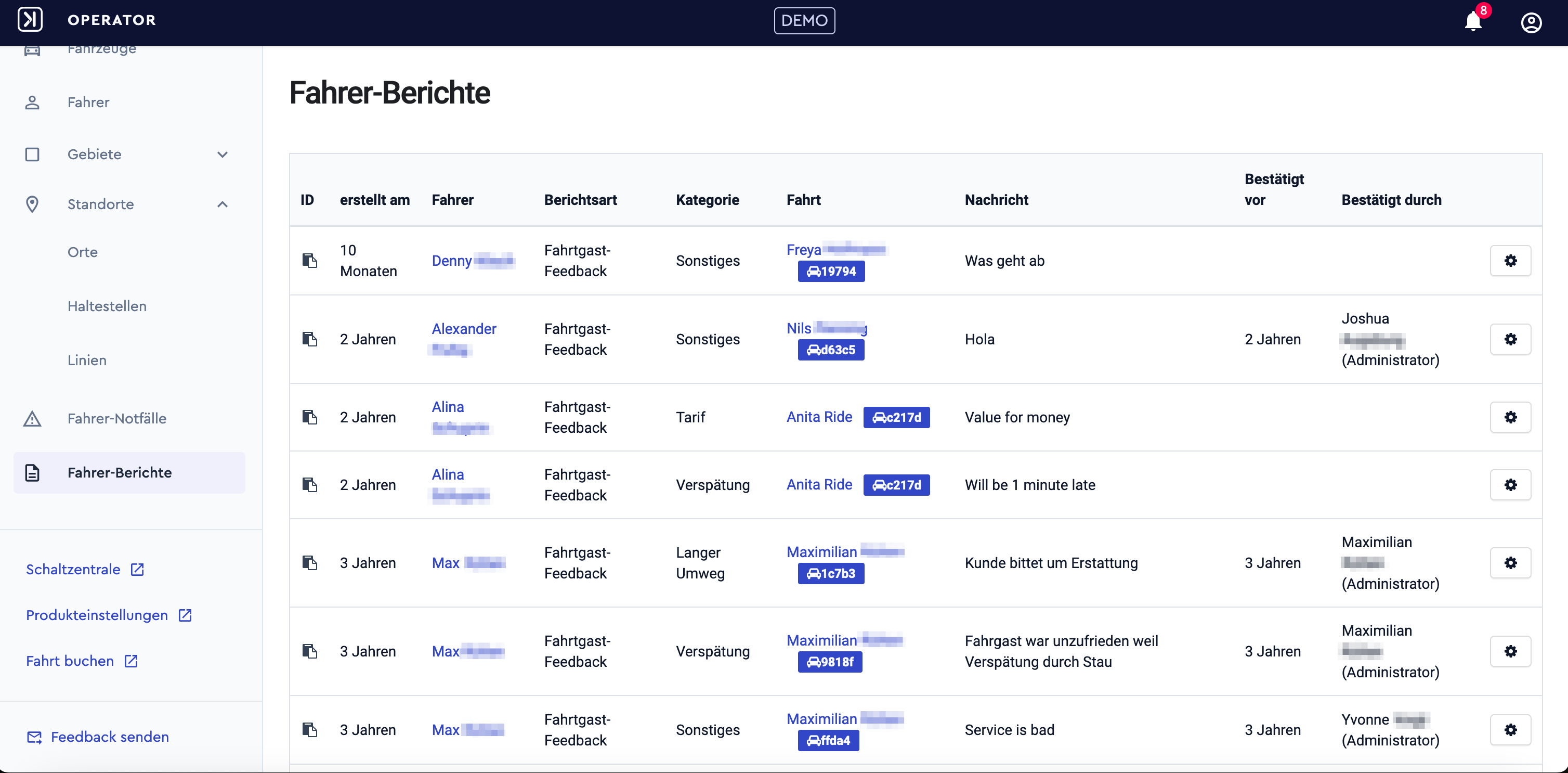The image size is (1568, 773).
Task: Copy ID of 'Value for money' report
Action: point(310,417)
